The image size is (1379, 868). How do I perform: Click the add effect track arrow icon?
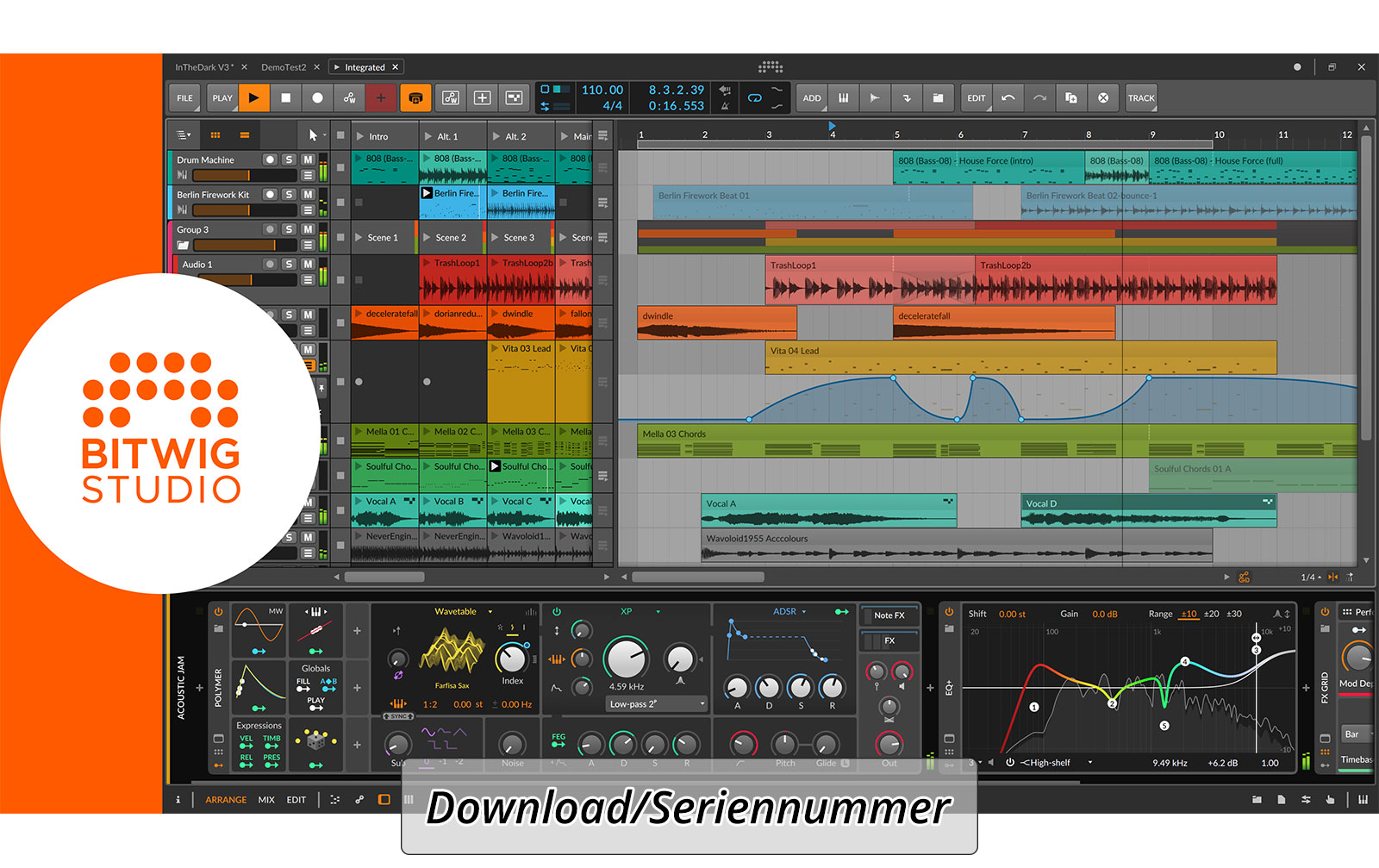coord(907,98)
